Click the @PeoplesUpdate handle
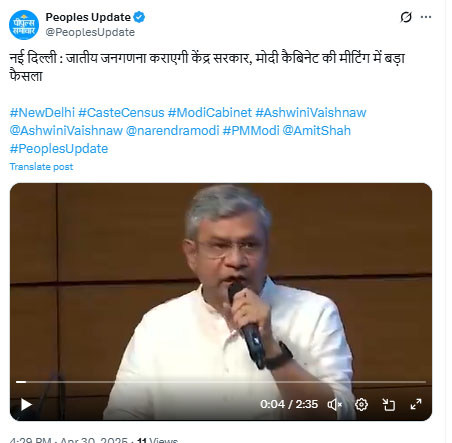Viewport: 452px width, 443px height. tap(90, 32)
